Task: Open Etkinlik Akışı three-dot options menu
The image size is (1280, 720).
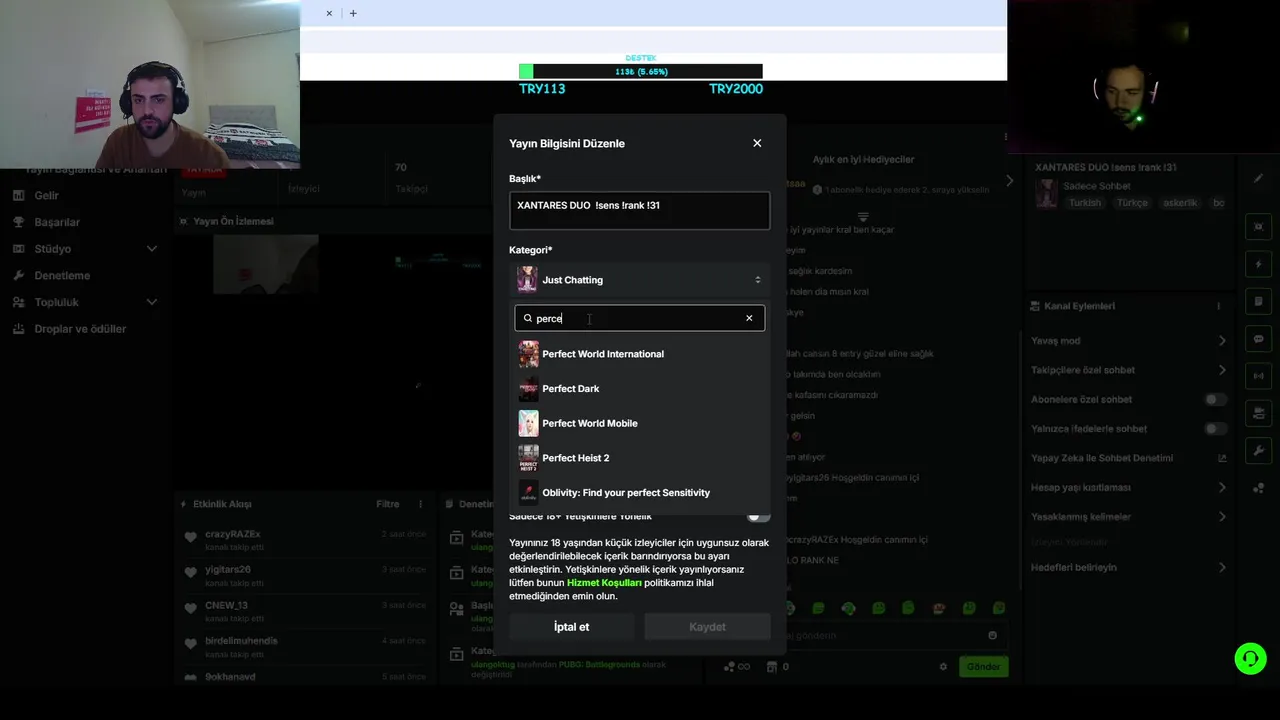Action: (x=421, y=504)
